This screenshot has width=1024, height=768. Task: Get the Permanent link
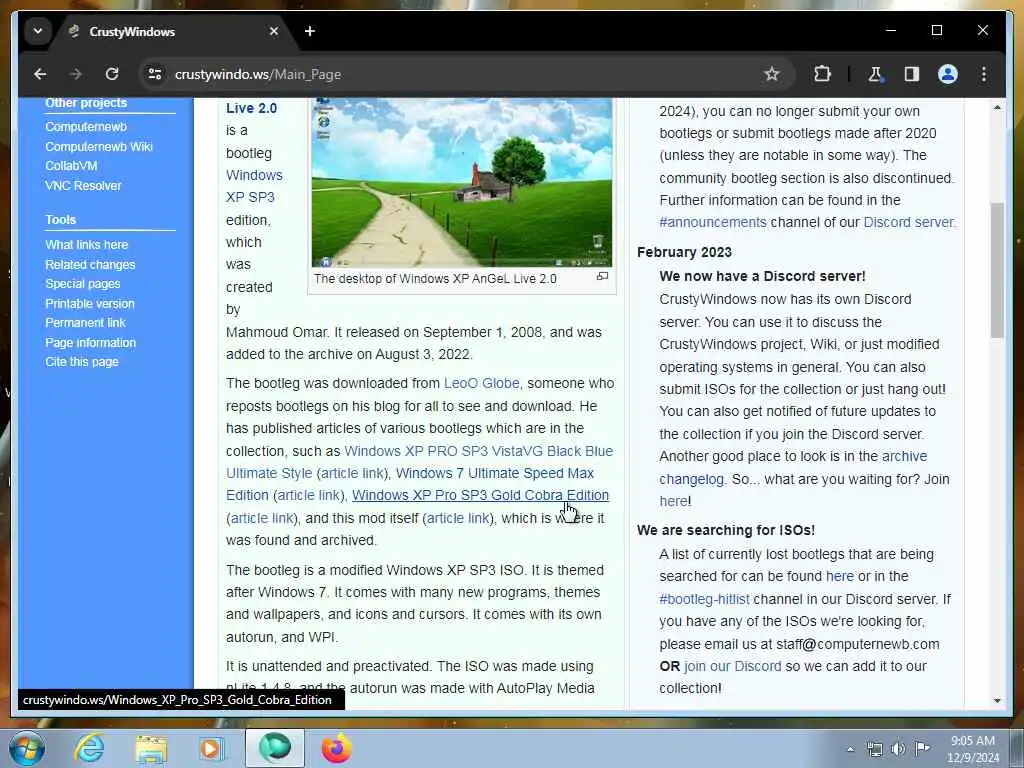[x=85, y=323]
